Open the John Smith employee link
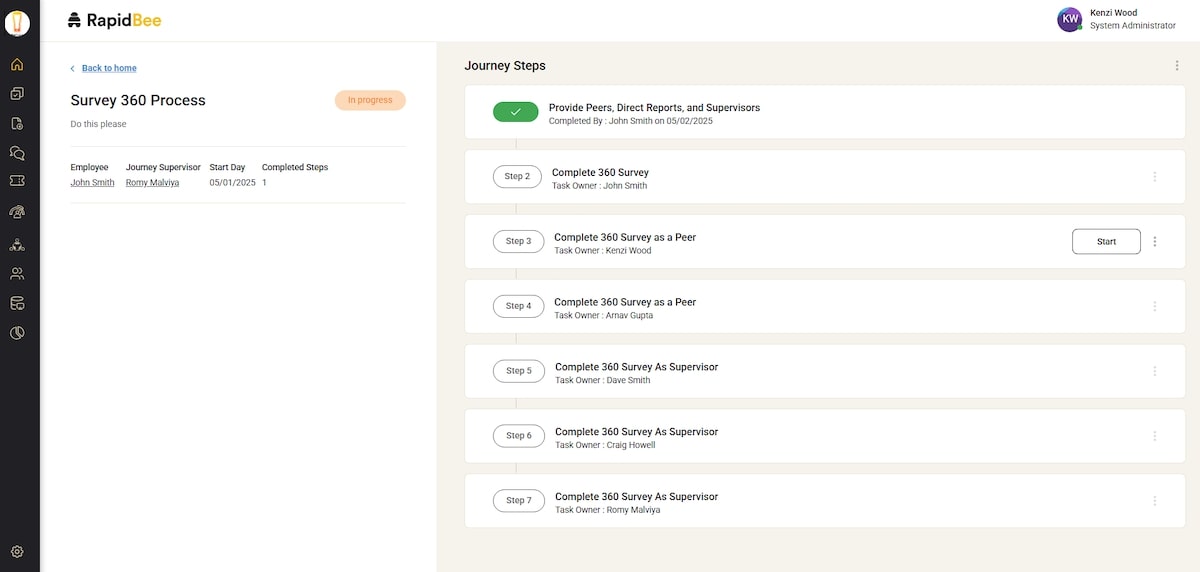Image resolution: width=1200 pixels, height=572 pixels. point(92,183)
